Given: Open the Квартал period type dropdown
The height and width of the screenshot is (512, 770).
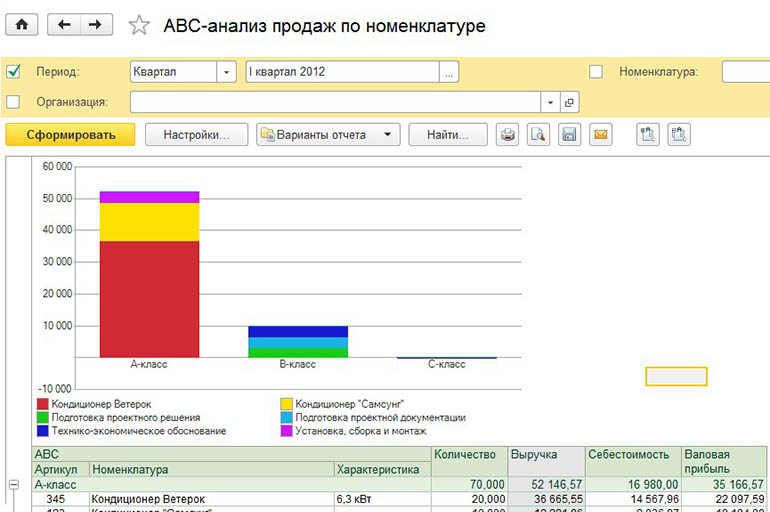Looking at the screenshot, I should click(x=227, y=72).
